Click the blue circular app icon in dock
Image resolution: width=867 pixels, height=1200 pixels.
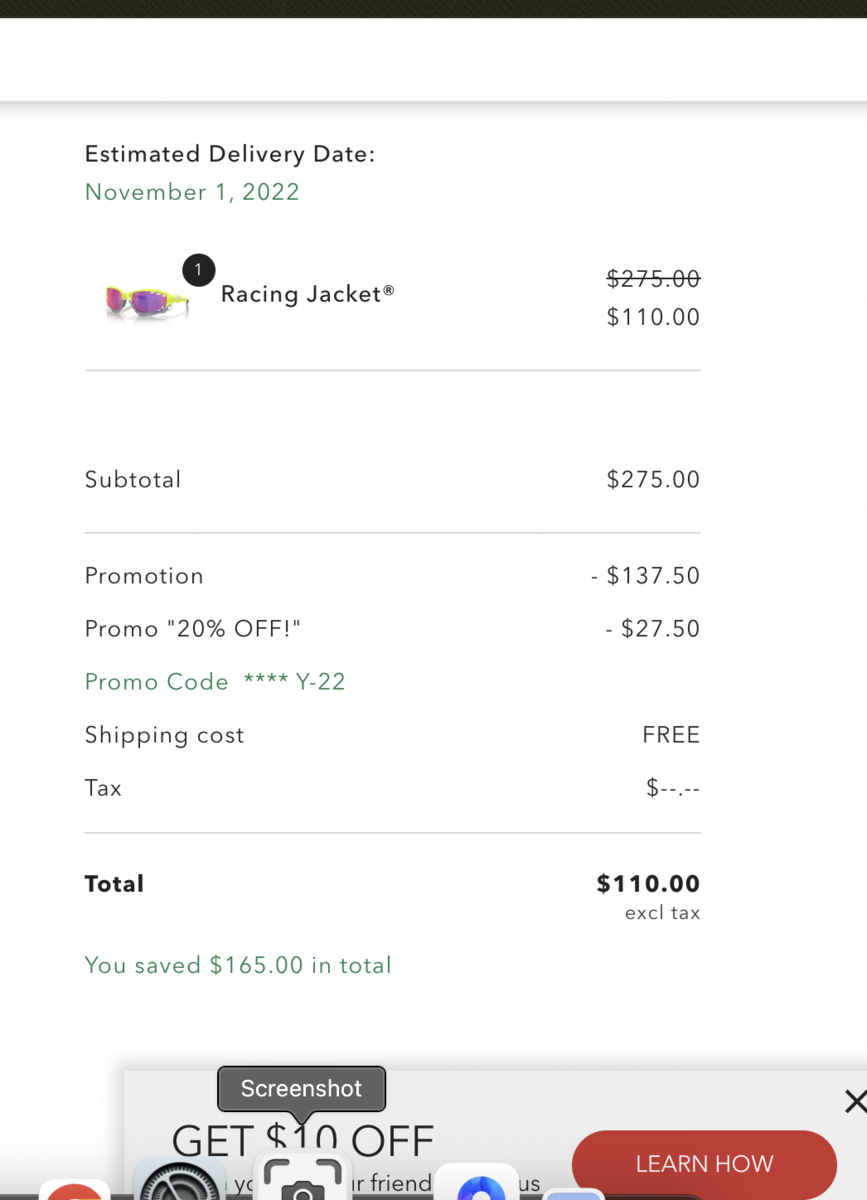(481, 1186)
